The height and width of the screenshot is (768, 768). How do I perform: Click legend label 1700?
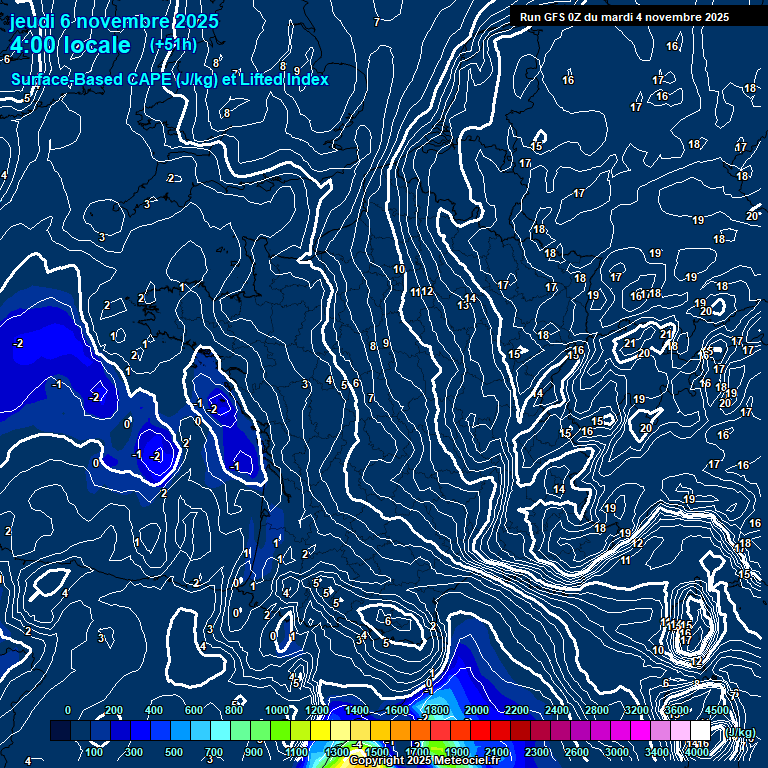(x=417, y=752)
